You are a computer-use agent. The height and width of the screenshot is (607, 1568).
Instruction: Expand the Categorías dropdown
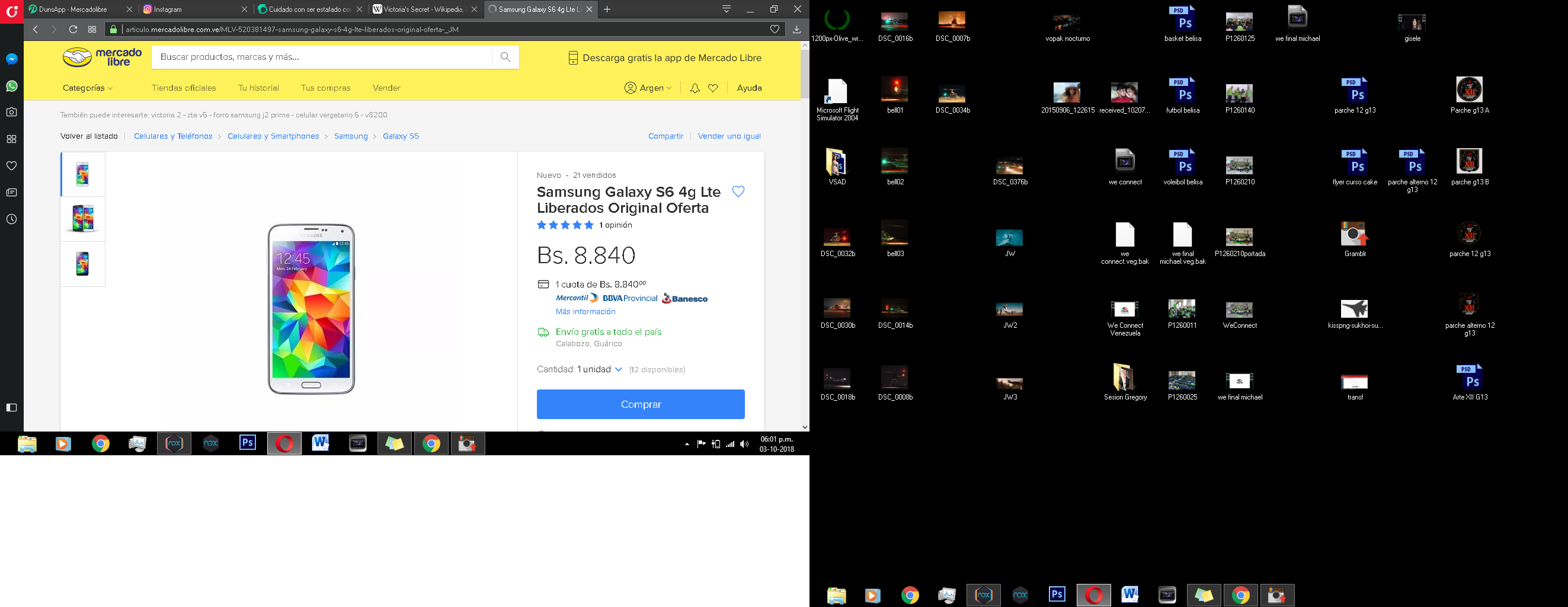pyautogui.click(x=87, y=88)
